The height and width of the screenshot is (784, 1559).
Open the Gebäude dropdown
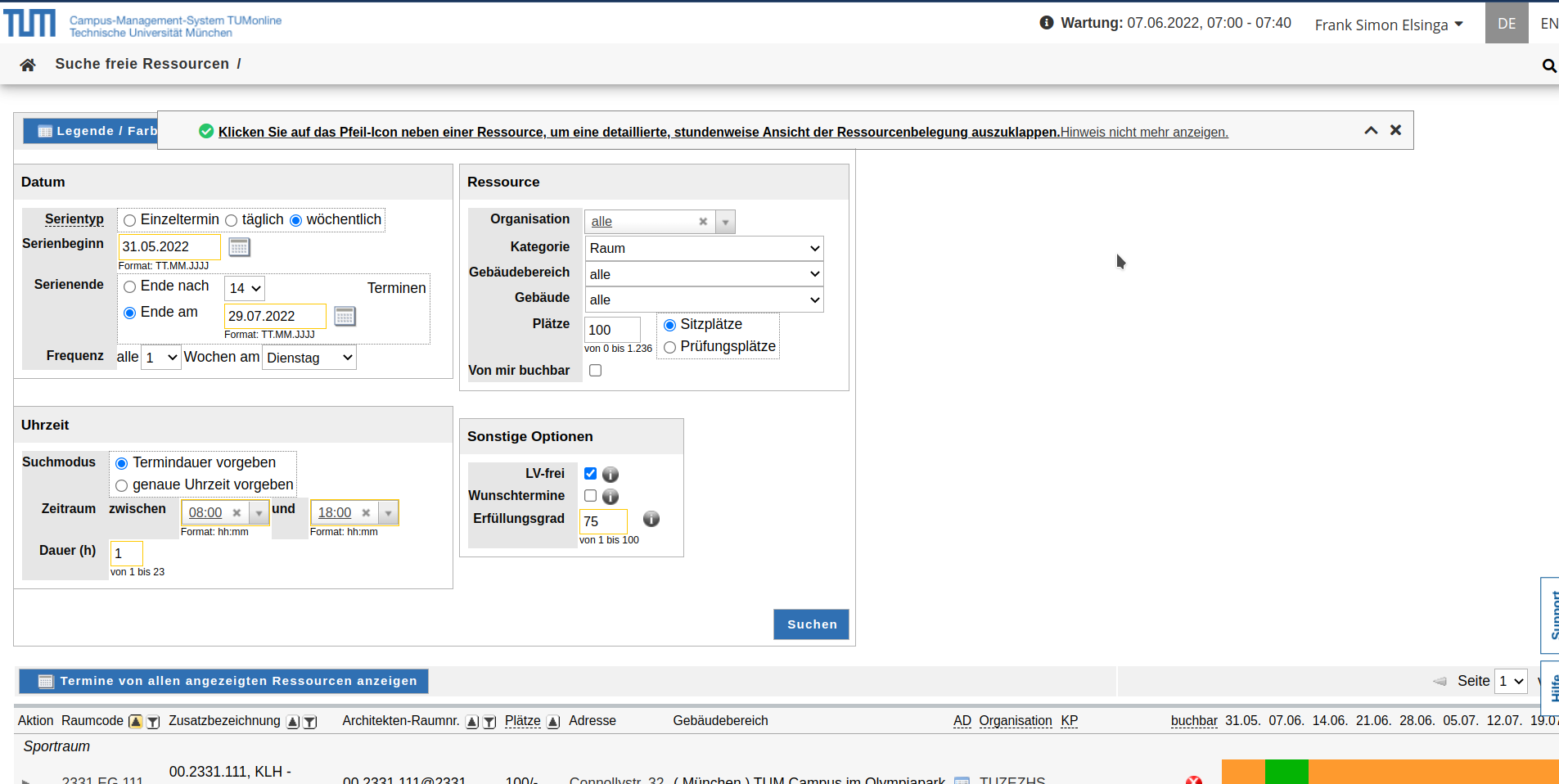pos(704,300)
